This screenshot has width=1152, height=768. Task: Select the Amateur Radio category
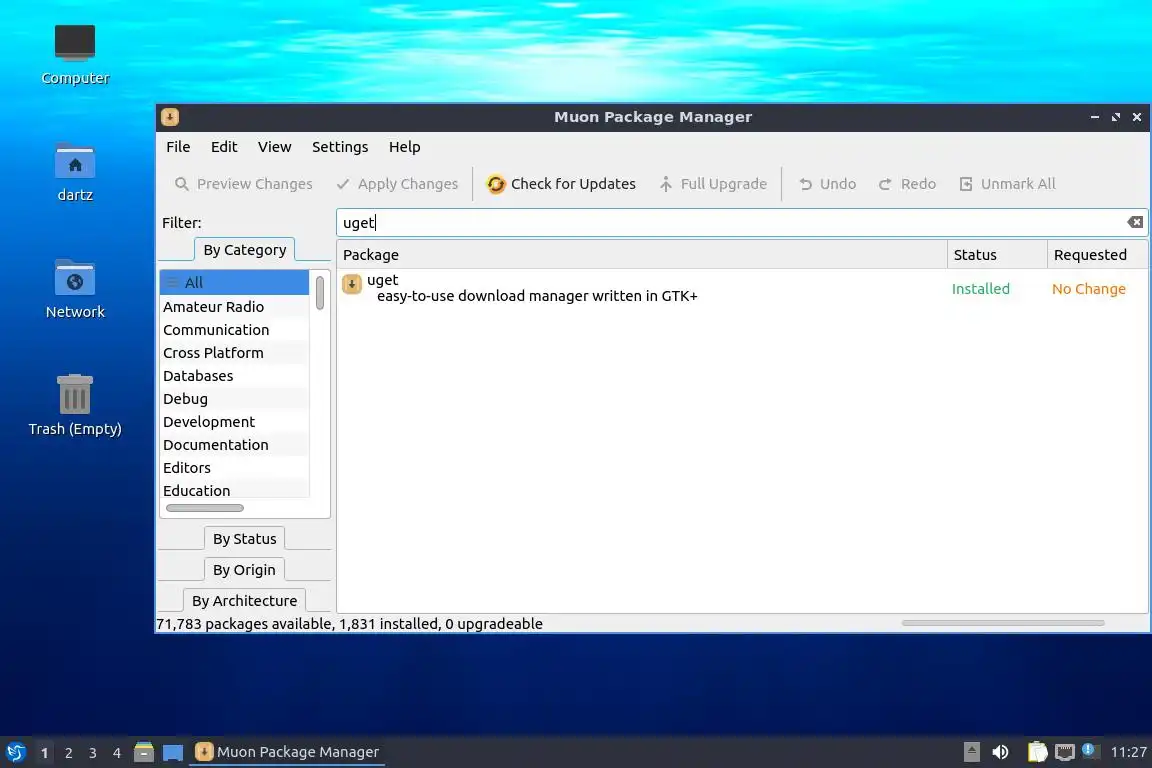coord(234,306)
